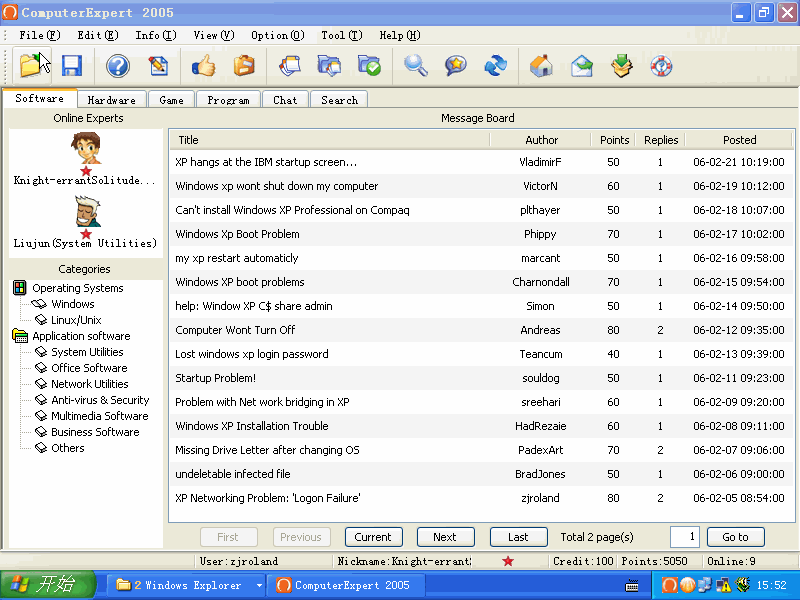Open the Tool menu
This screenshot has height=600, width=800.
tap(338, 35)
